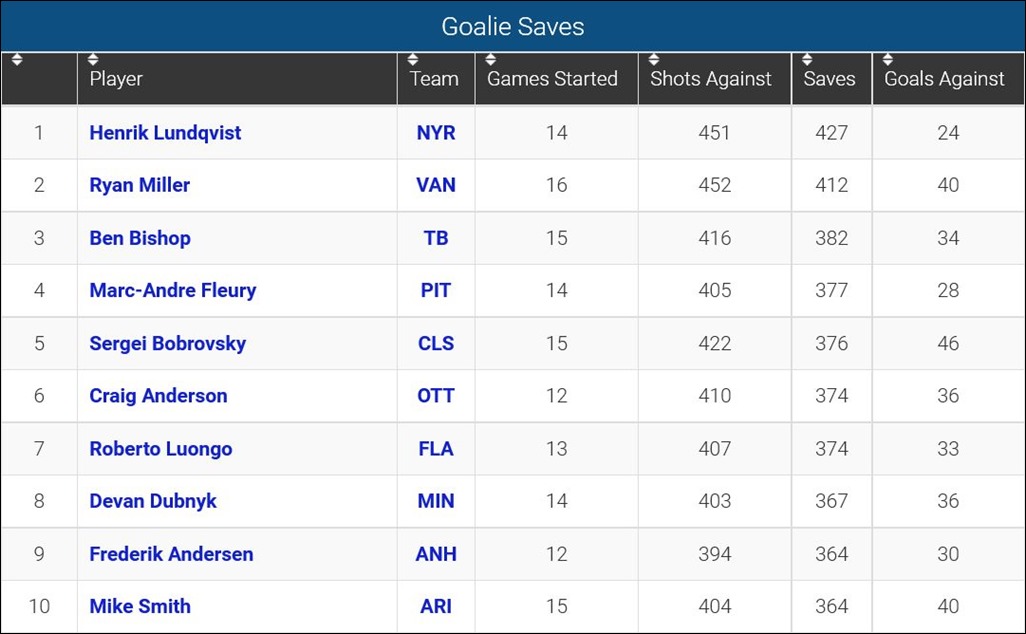Viewport: 1026px width, 634px height.
Task: Click the NYR team link
Action: [435, 132]
